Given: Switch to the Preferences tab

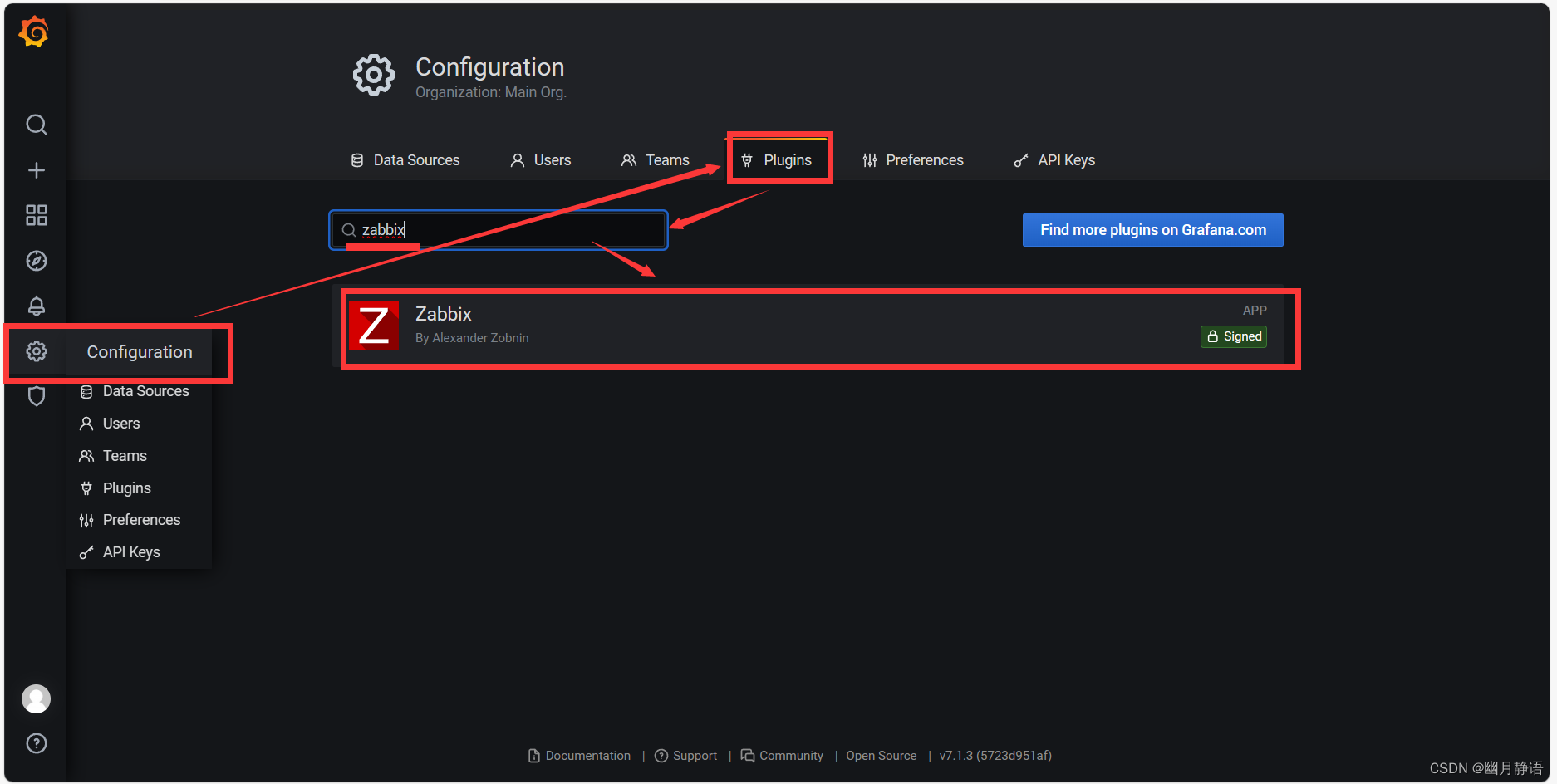Looking at the screenshot, I should [x=913, y=160].
